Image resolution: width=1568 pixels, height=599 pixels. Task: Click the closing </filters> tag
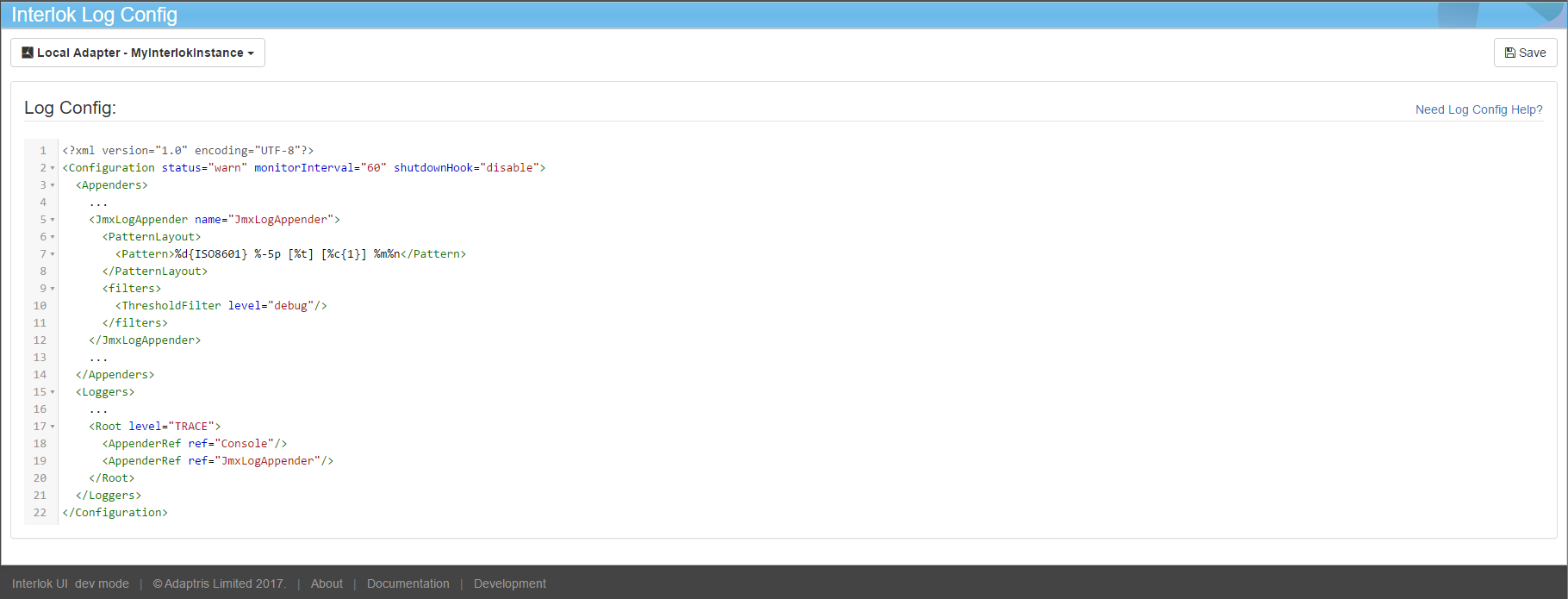(135, 322)
